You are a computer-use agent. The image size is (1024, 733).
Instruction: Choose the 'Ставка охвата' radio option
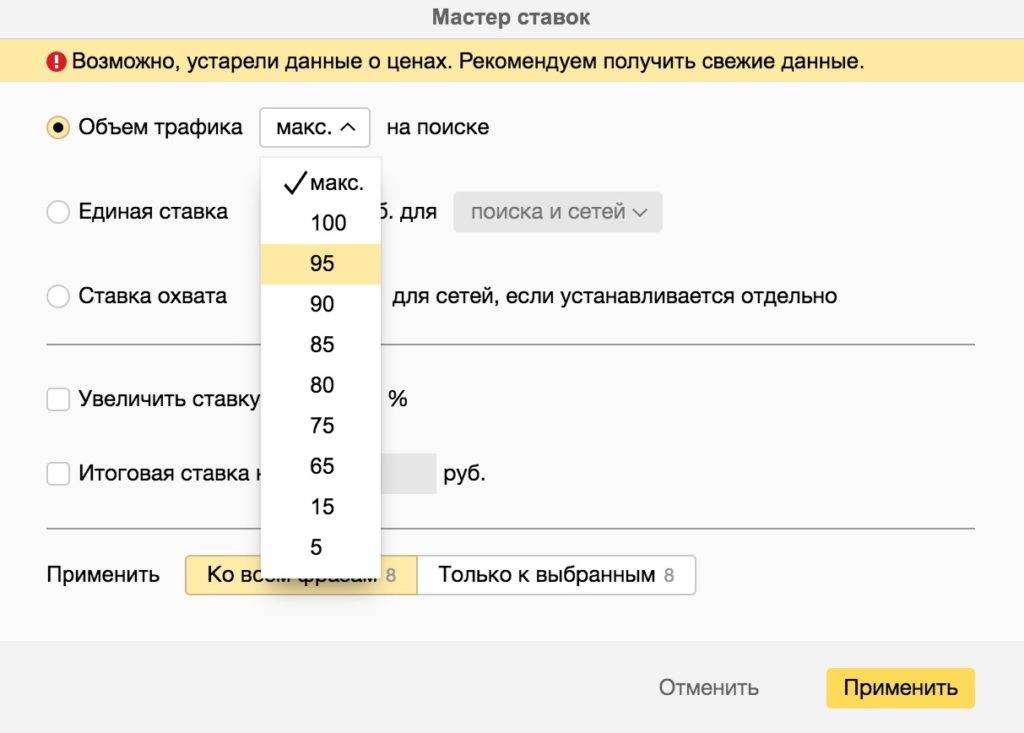pyautogui.click(x=59, y=297)
